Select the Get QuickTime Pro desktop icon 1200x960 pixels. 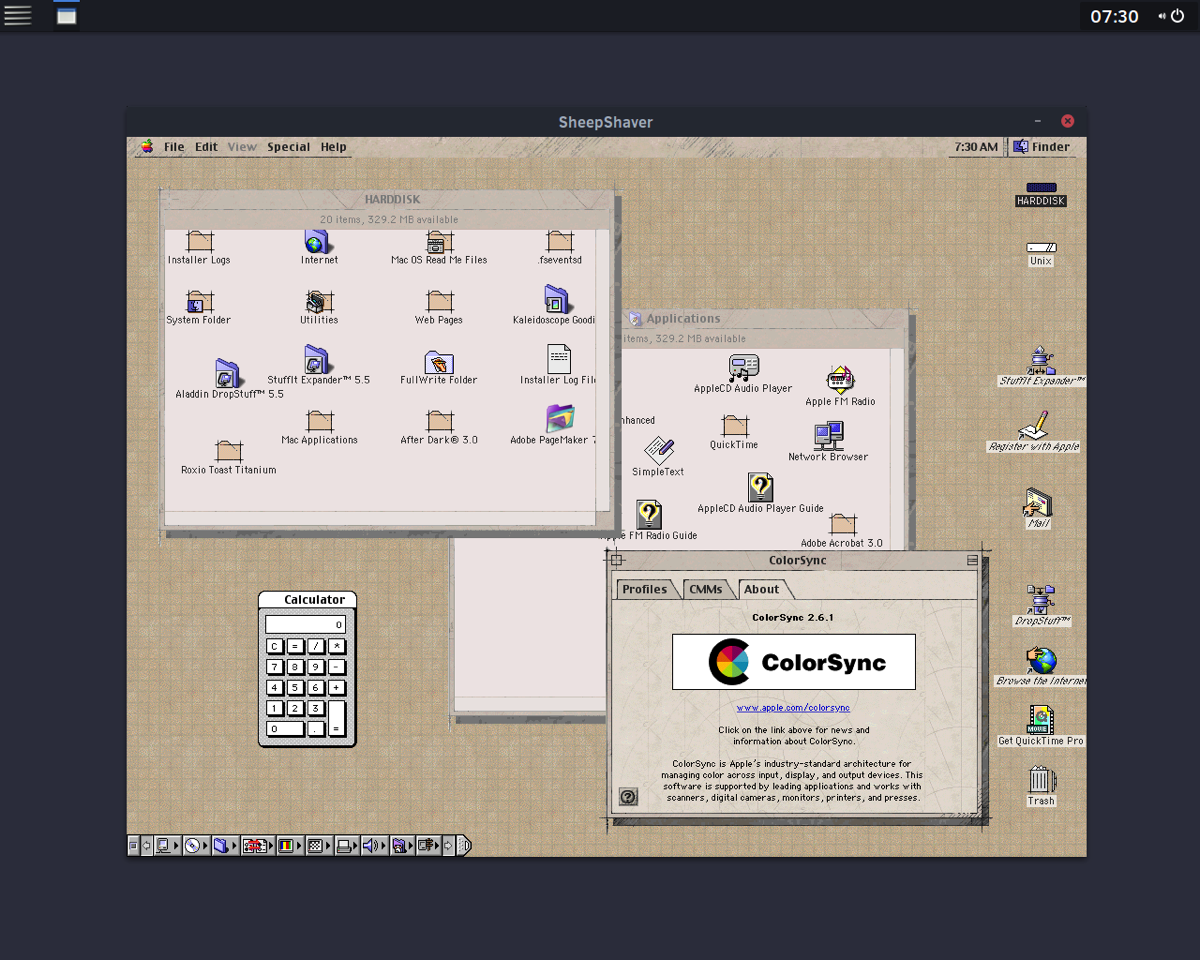click(x=1041, y=720)
